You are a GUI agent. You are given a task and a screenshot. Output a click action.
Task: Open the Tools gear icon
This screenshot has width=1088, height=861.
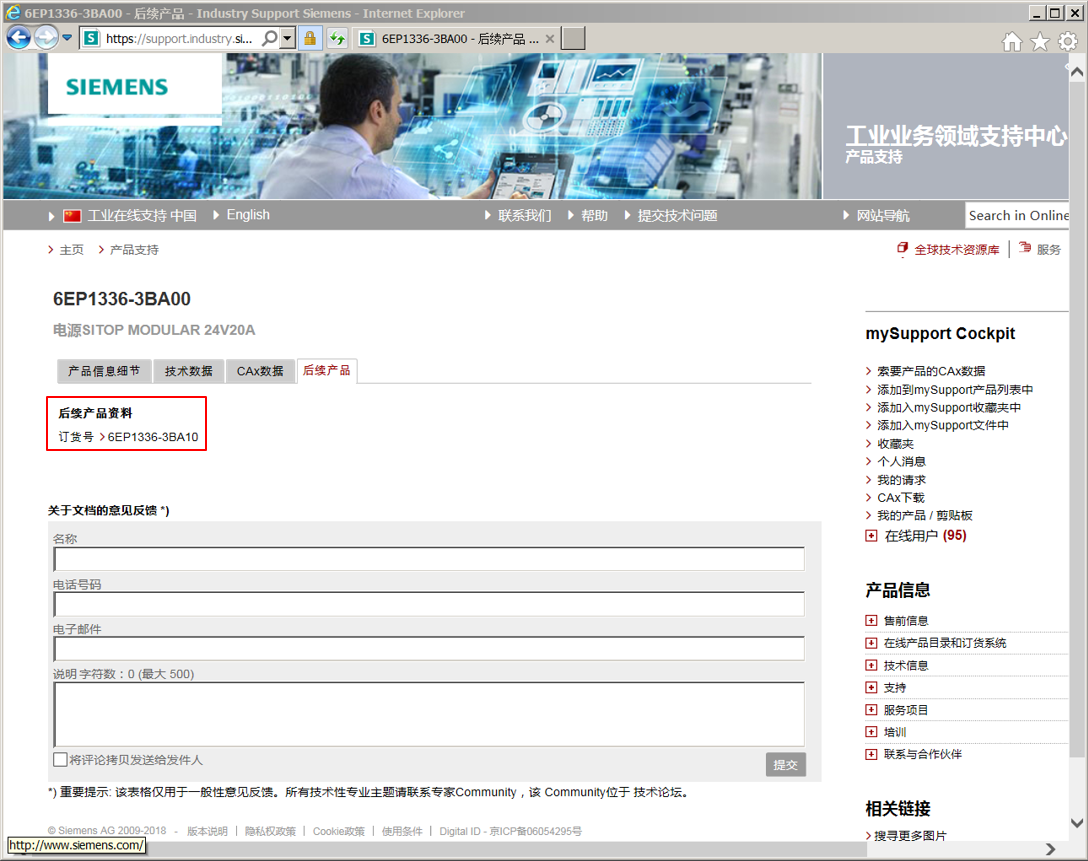pyautogui.click(x=1068, y=42)
